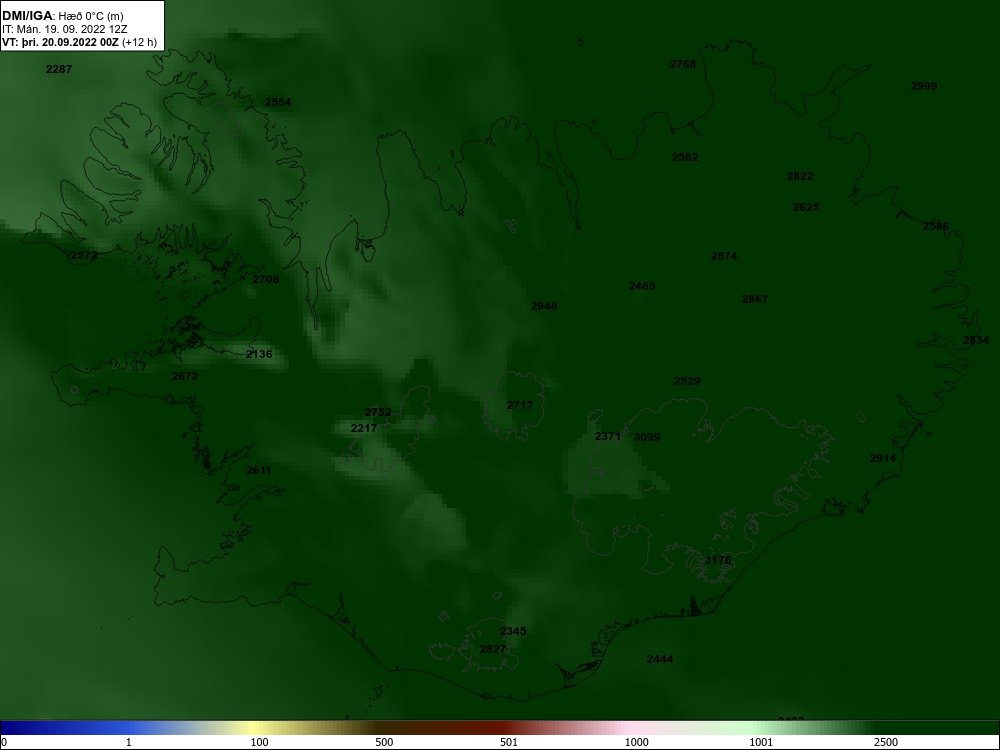
Task: Click the 2867 map label
Action: [754, 298]
